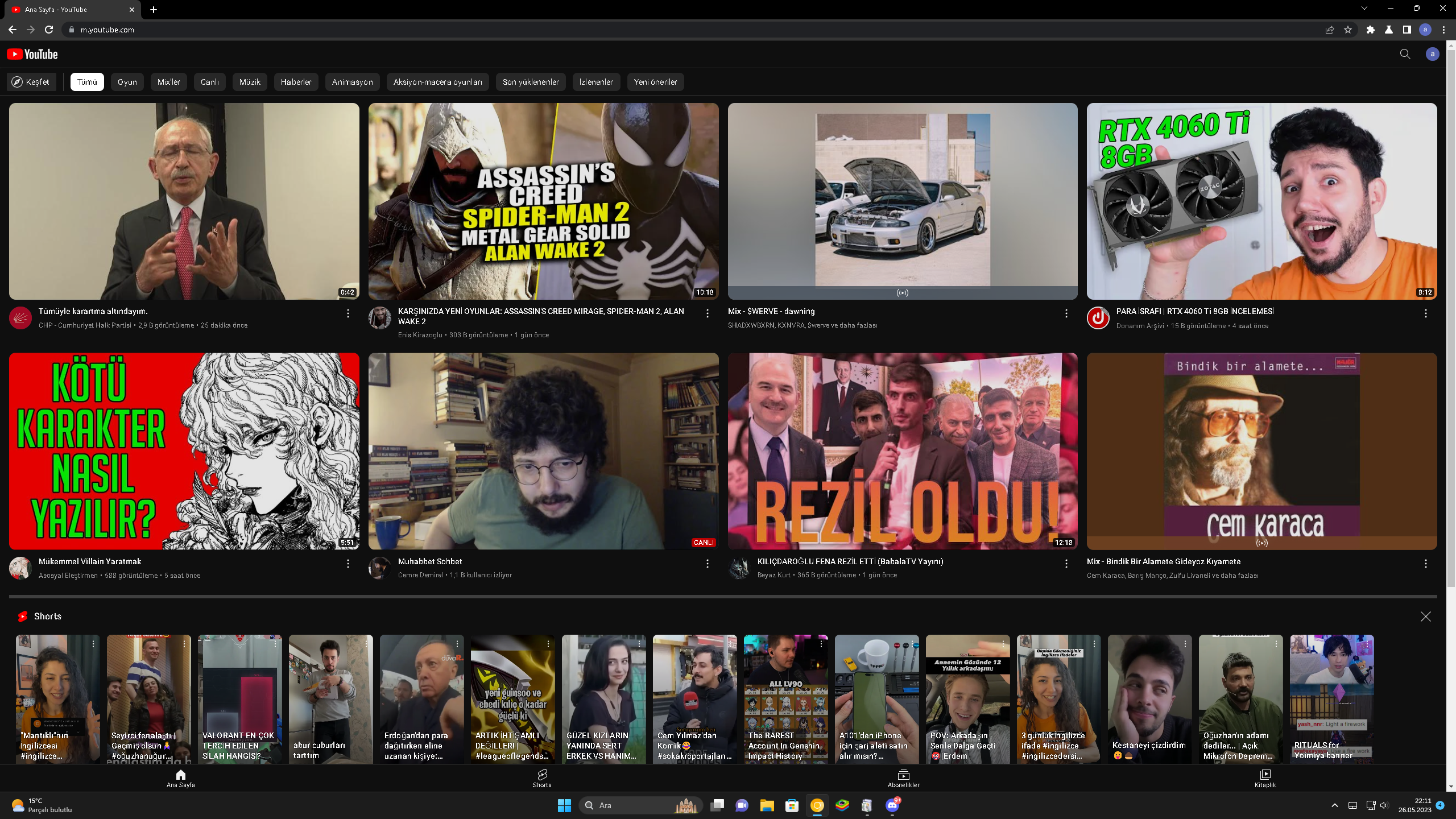Open the CHP channel avatar
This screenshot has width=1456, height=819.
20,318
